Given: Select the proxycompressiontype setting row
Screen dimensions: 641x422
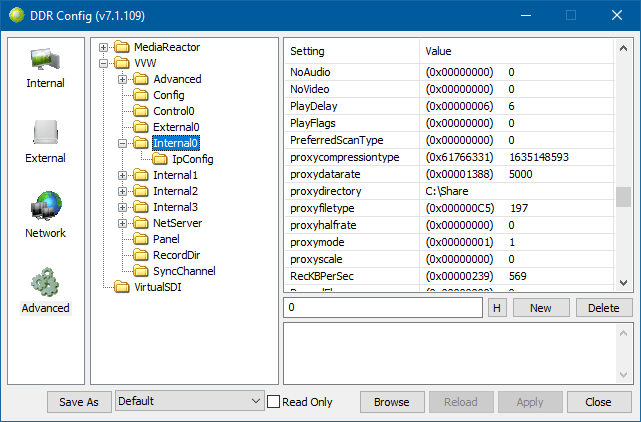Looking at the screenshot, I should (449, 157).
